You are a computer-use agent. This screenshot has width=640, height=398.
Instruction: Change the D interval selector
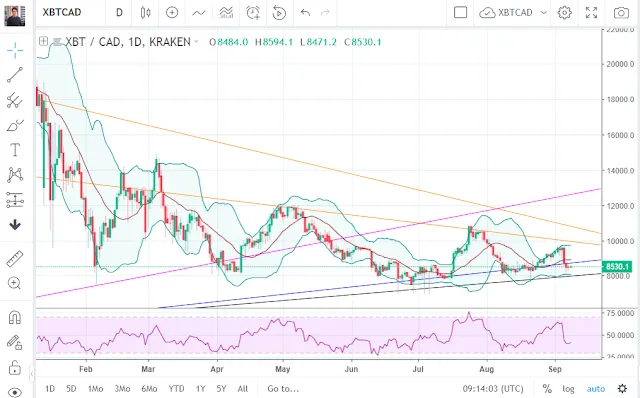point(119,13)
